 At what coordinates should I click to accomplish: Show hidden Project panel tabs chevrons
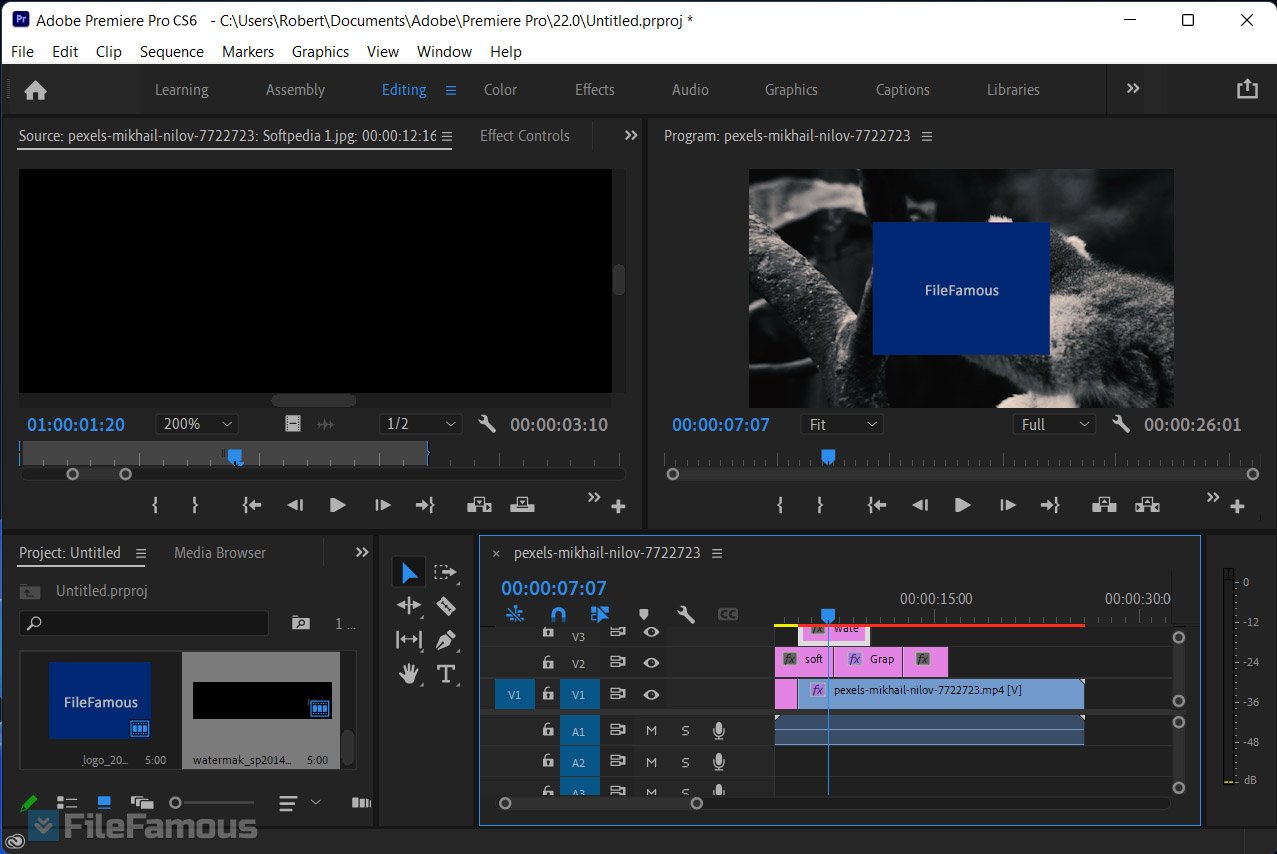(x=362, y=552)
